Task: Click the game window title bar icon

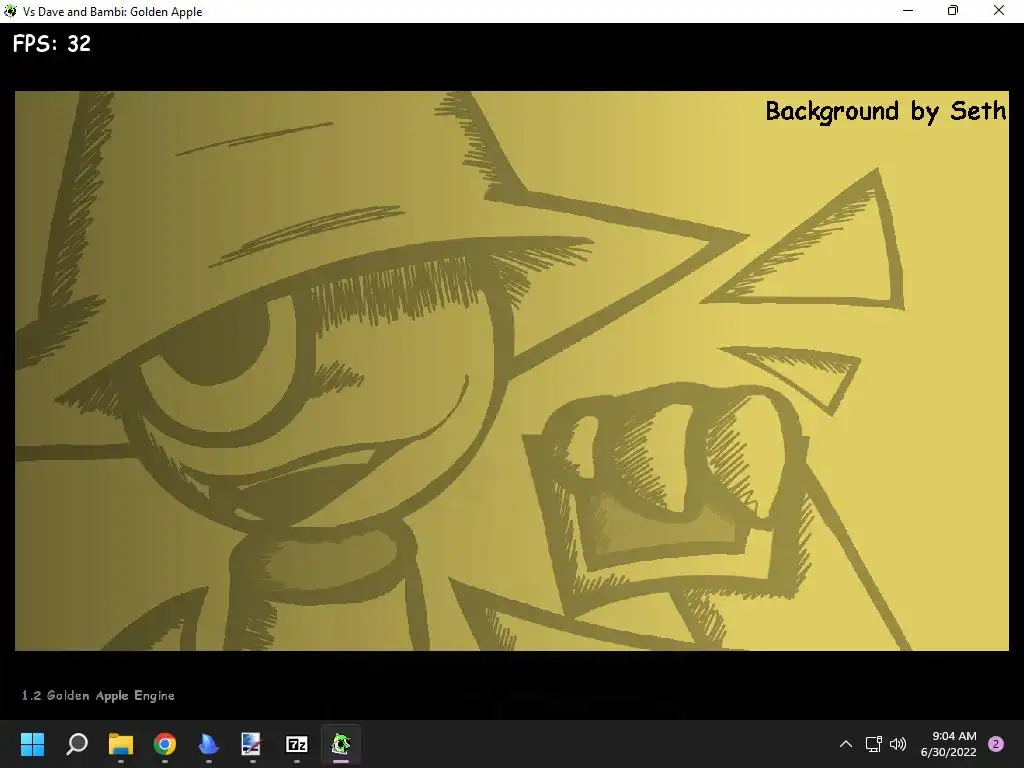Action: click(x=10, y=11)
